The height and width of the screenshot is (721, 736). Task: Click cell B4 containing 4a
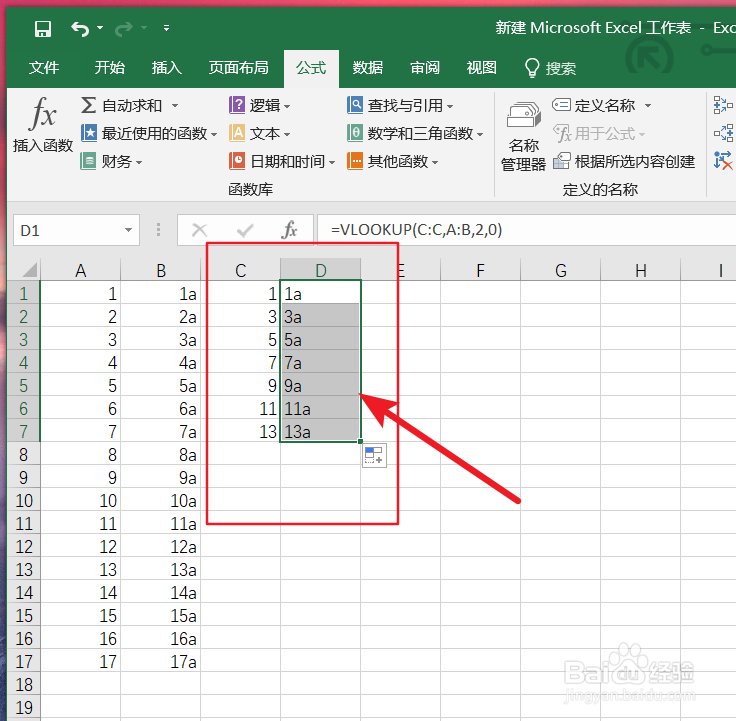coord(161,362)
